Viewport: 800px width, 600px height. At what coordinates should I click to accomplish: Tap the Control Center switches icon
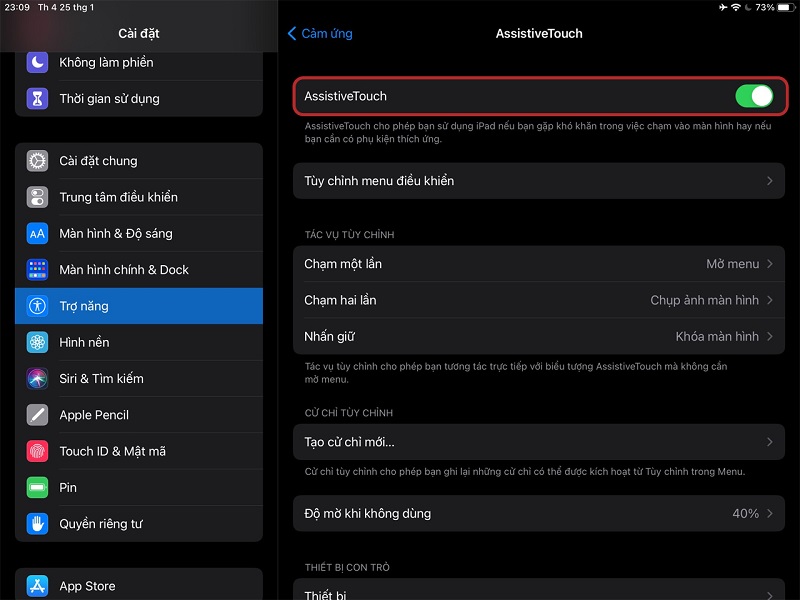click(37, 197)
